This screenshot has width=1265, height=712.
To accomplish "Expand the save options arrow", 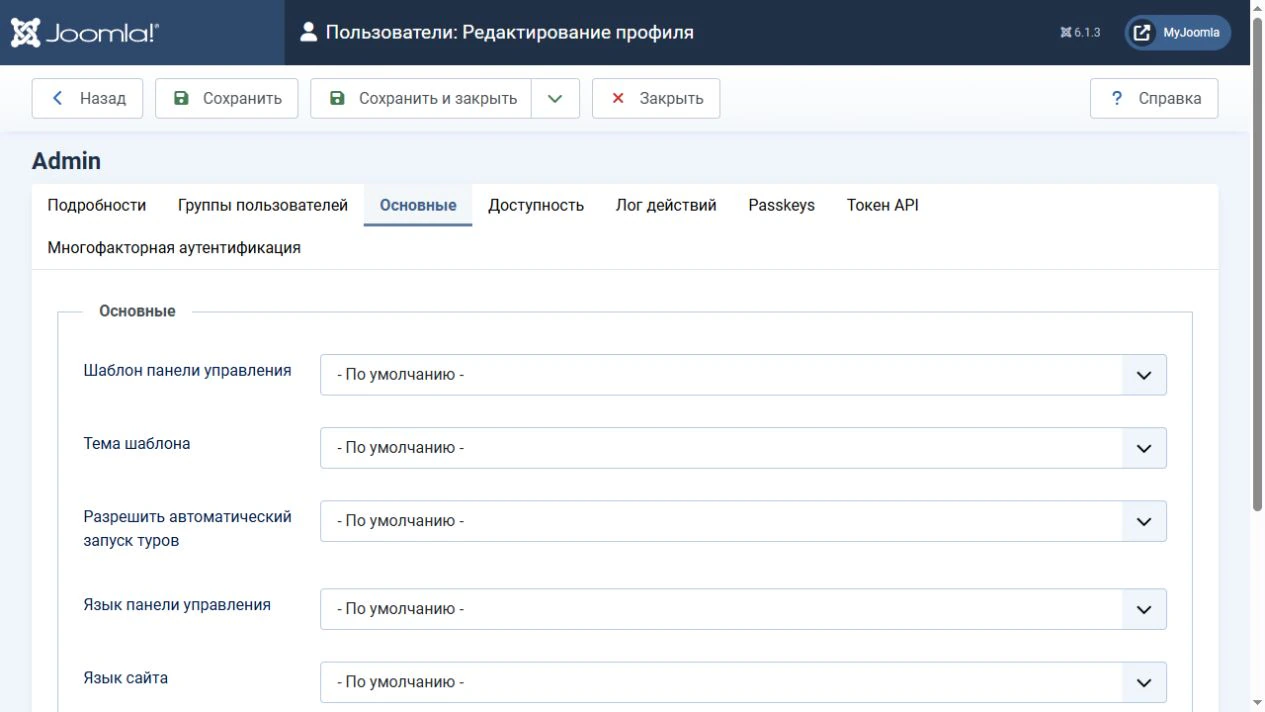I will click(x=556, y=98).
